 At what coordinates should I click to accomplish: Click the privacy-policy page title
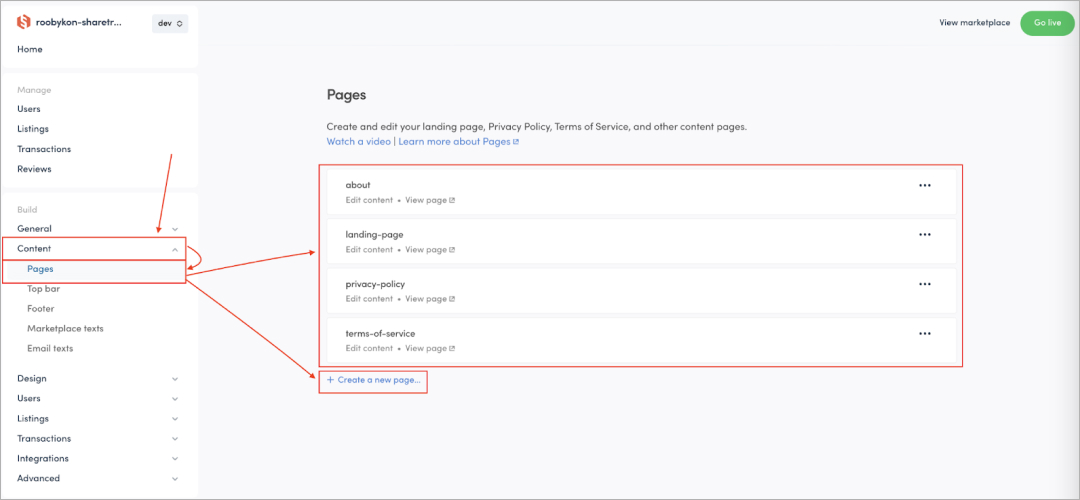375,284
